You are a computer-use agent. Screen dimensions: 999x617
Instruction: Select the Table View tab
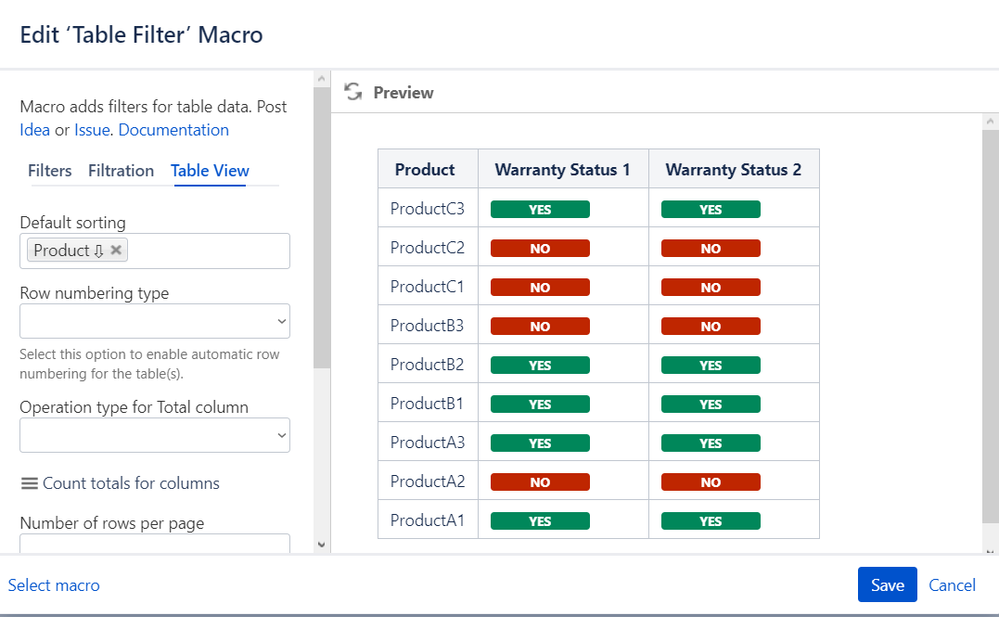pos(210,171)
